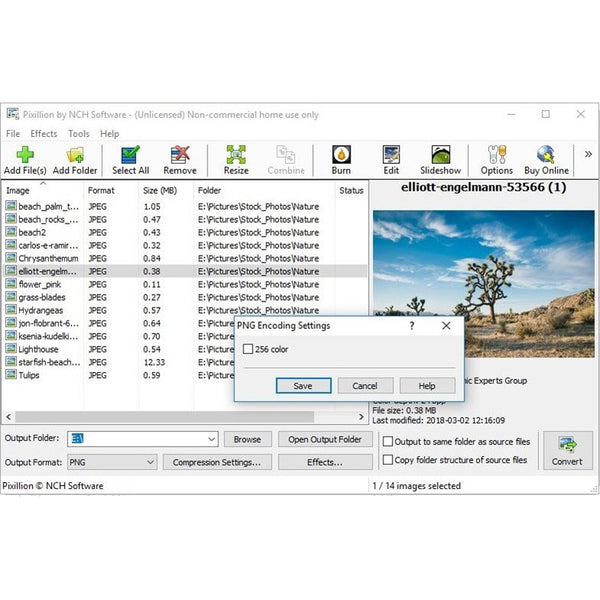Image resolution: width=600 pixels, height=600 pixels.
Task: Click the Add Folder toolbar icon
Action: (75, 160)
